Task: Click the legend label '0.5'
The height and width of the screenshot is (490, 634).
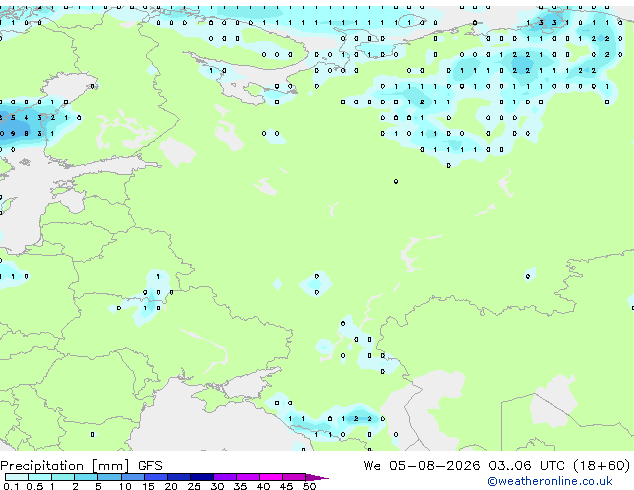Action: click(x=35, y=486)
